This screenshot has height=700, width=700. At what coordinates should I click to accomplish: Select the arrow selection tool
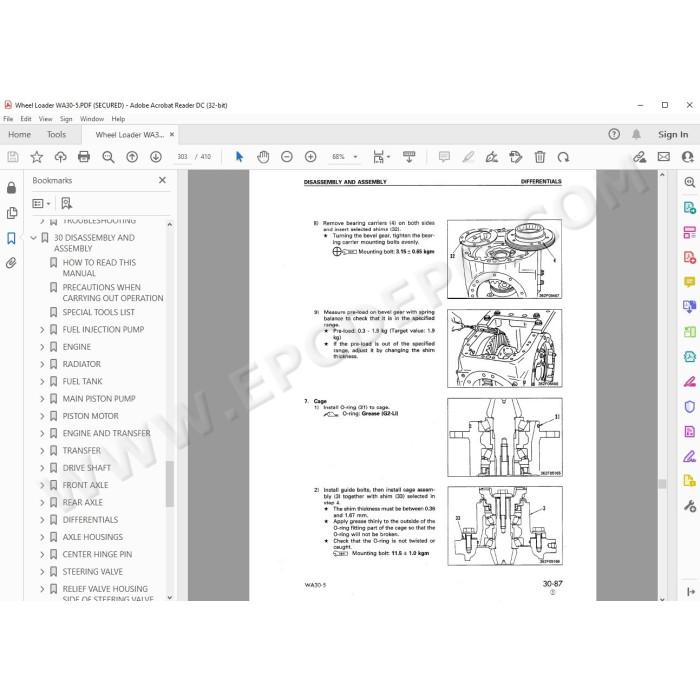pyautogui.click(x=239, y=157)
